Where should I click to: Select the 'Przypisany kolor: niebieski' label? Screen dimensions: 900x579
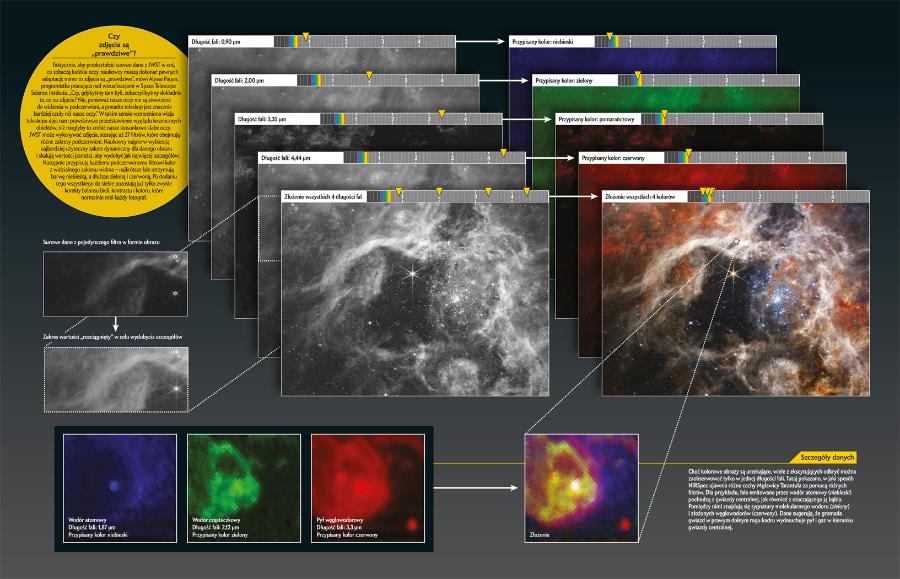(x=541, y=42)
